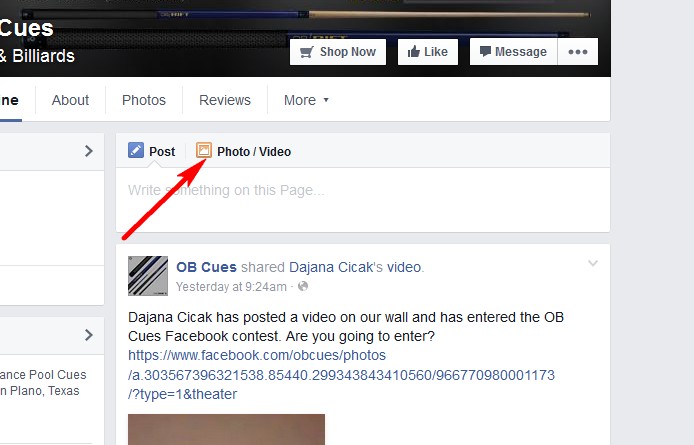694x445 pixels.
Task: Click the speech bubble icon on Message
Action: [x=486, y=51]
